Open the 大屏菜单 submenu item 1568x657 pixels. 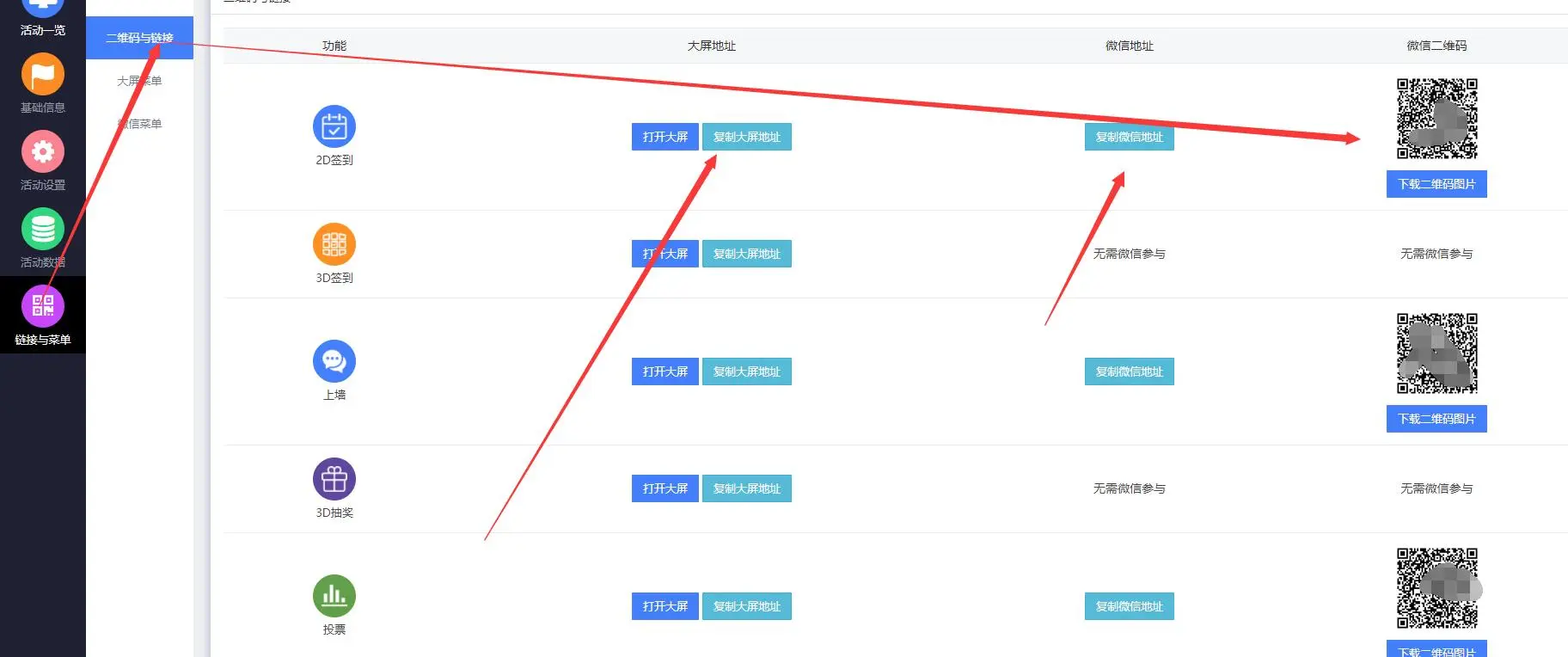tap(139, 81)
